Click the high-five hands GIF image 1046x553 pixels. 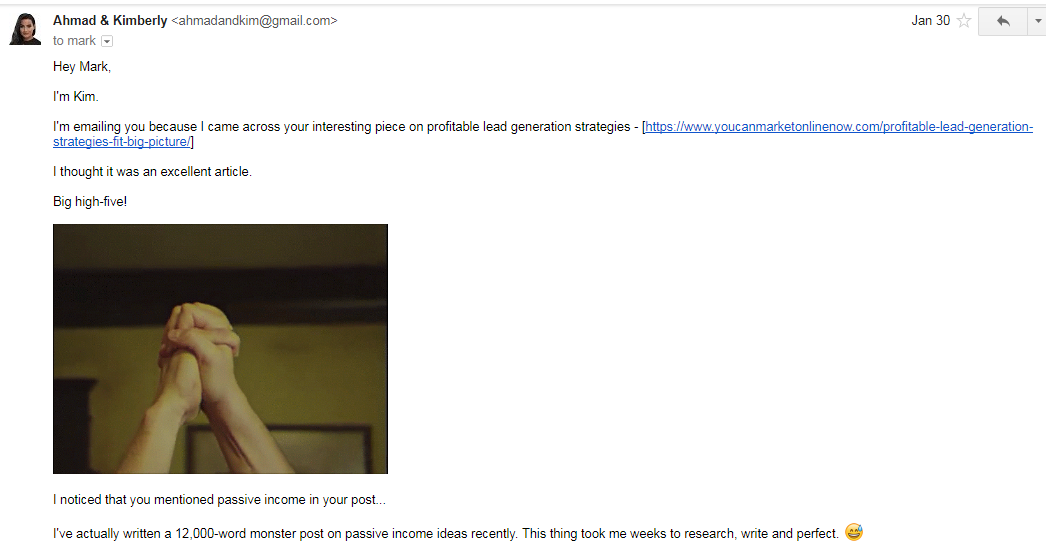coord(220,348)
